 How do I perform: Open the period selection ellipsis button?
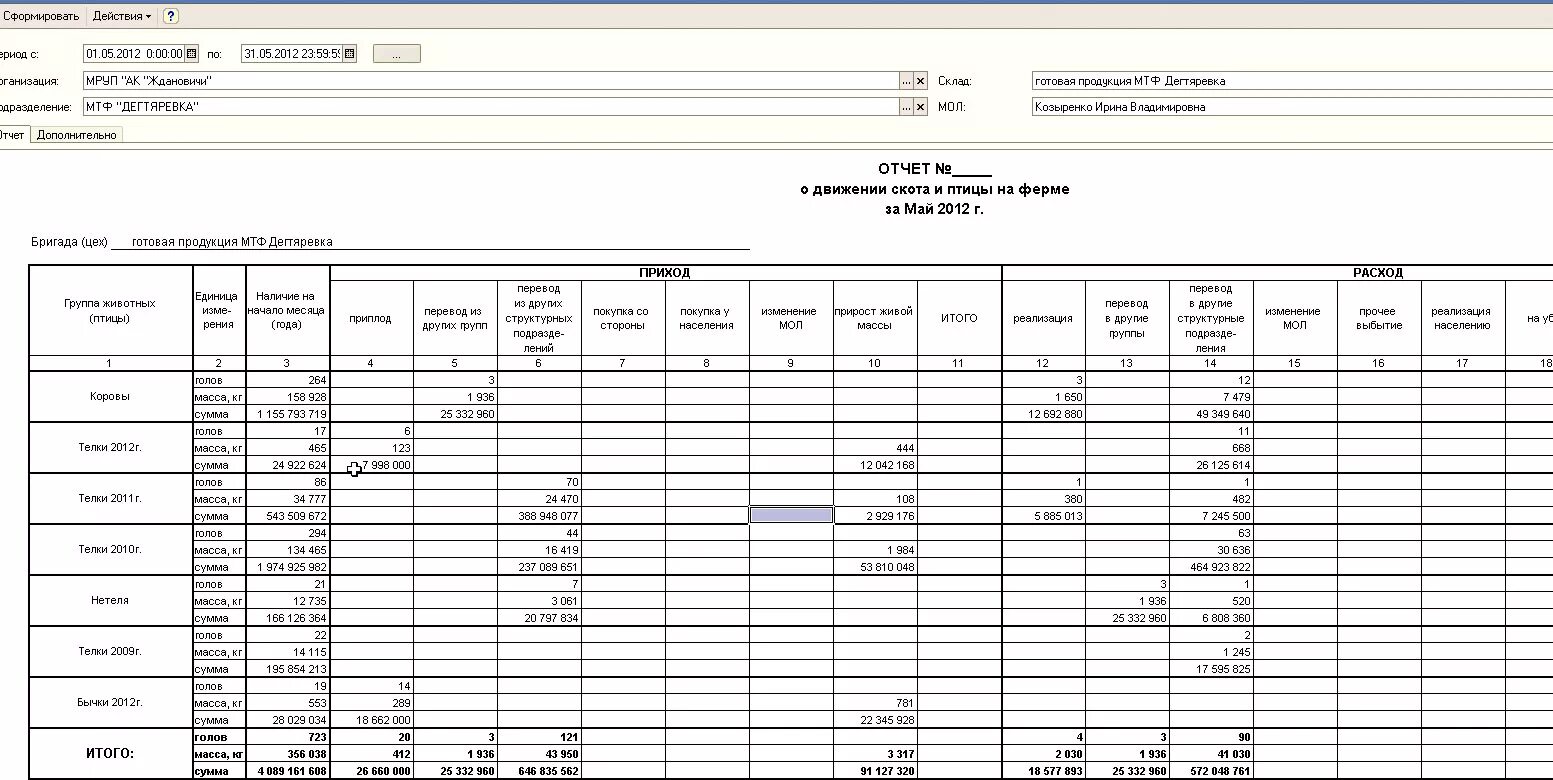pyautogui.click(x=396, y=54)
